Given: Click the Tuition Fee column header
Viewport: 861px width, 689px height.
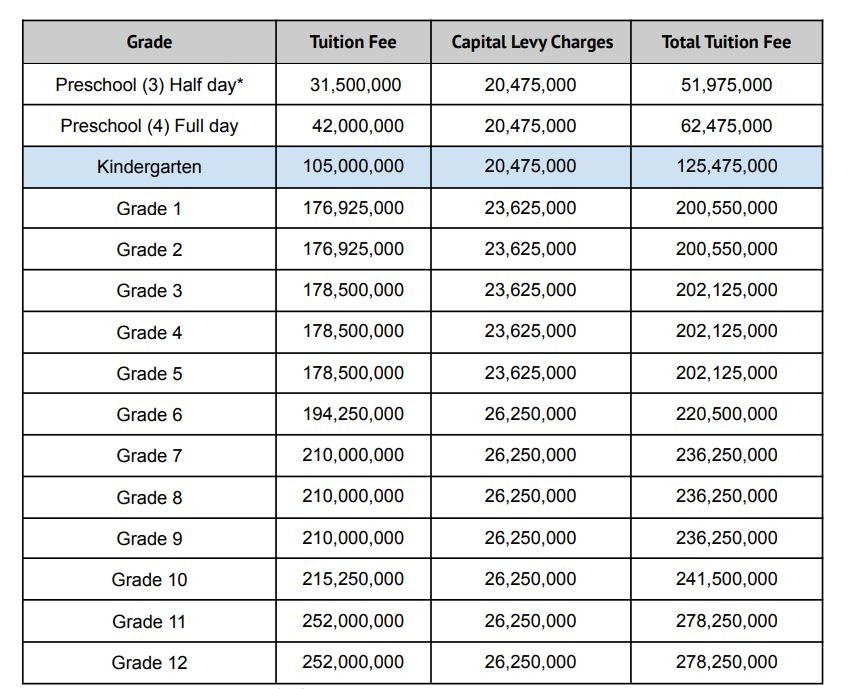Looking at the screenshot, I should [x=353, y=42].
